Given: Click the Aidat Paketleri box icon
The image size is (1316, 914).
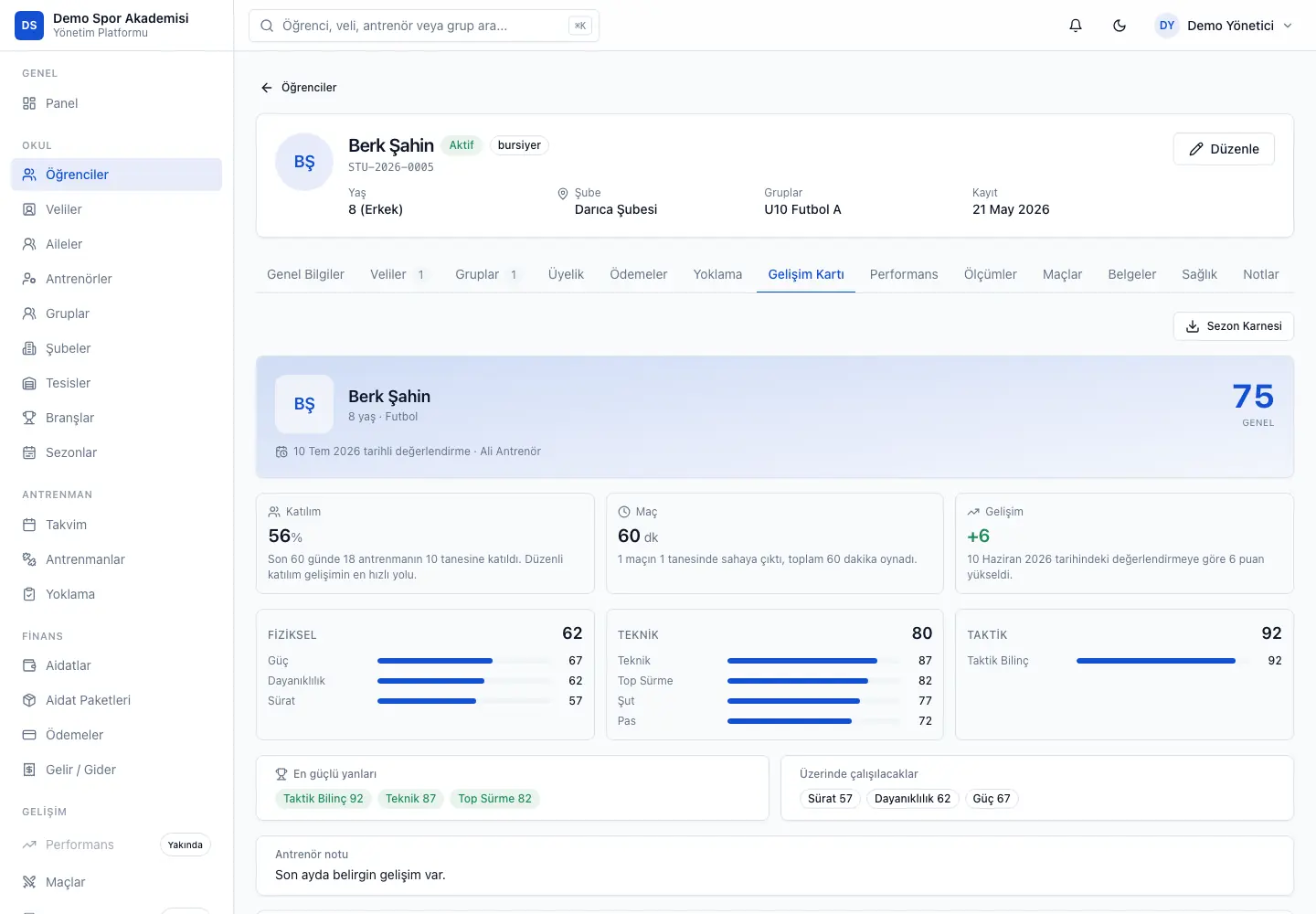Looking at the screenshot, I should 29,700.
